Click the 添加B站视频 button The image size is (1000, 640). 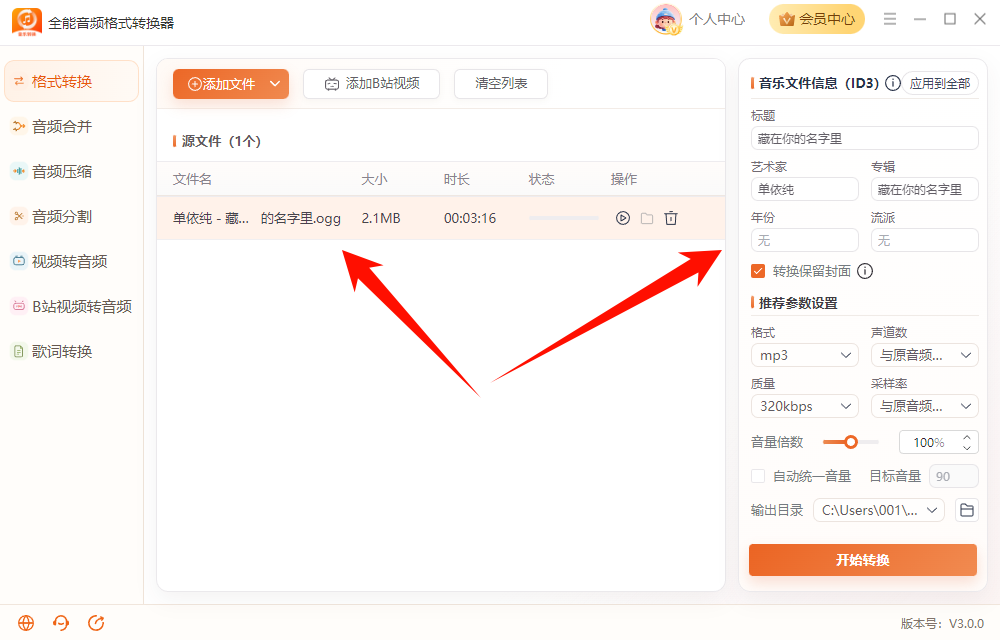371,84
